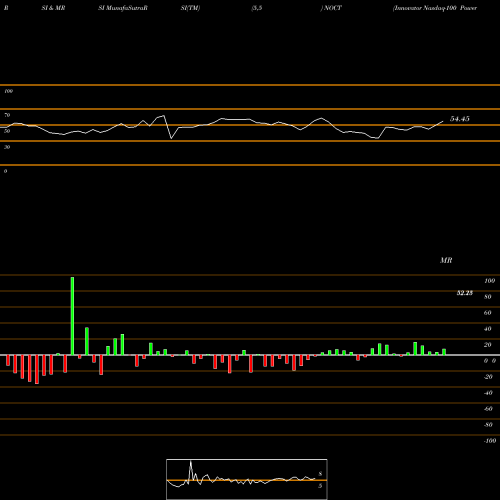Click the NOCT ticker in the header
The height and width of the screenshot is (500, 500).
point(332,8)
